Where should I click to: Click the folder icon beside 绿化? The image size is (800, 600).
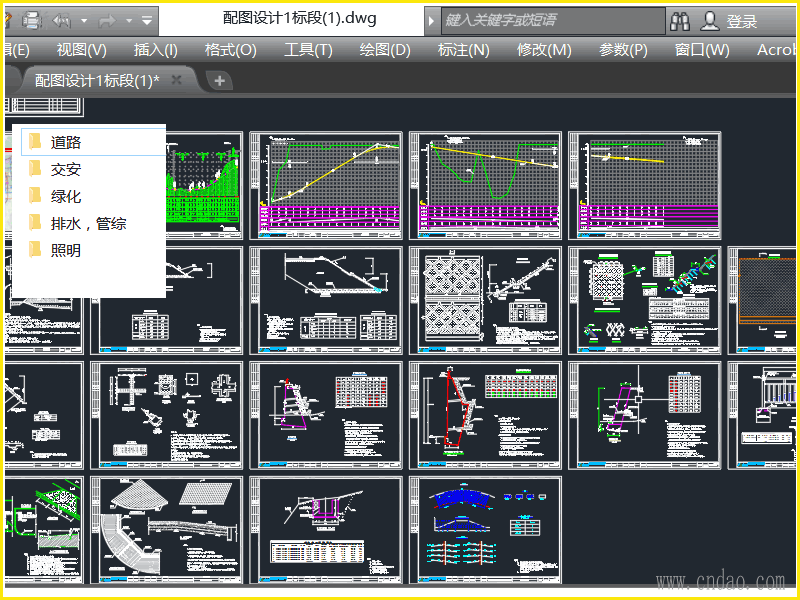click(35, 195)
